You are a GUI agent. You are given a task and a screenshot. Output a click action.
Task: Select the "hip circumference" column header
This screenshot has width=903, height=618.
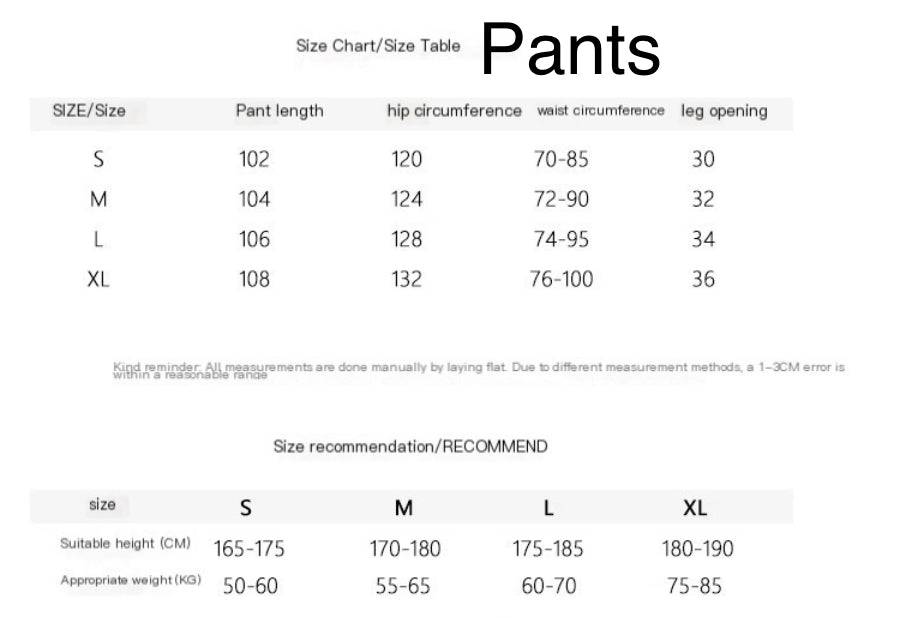454,111
